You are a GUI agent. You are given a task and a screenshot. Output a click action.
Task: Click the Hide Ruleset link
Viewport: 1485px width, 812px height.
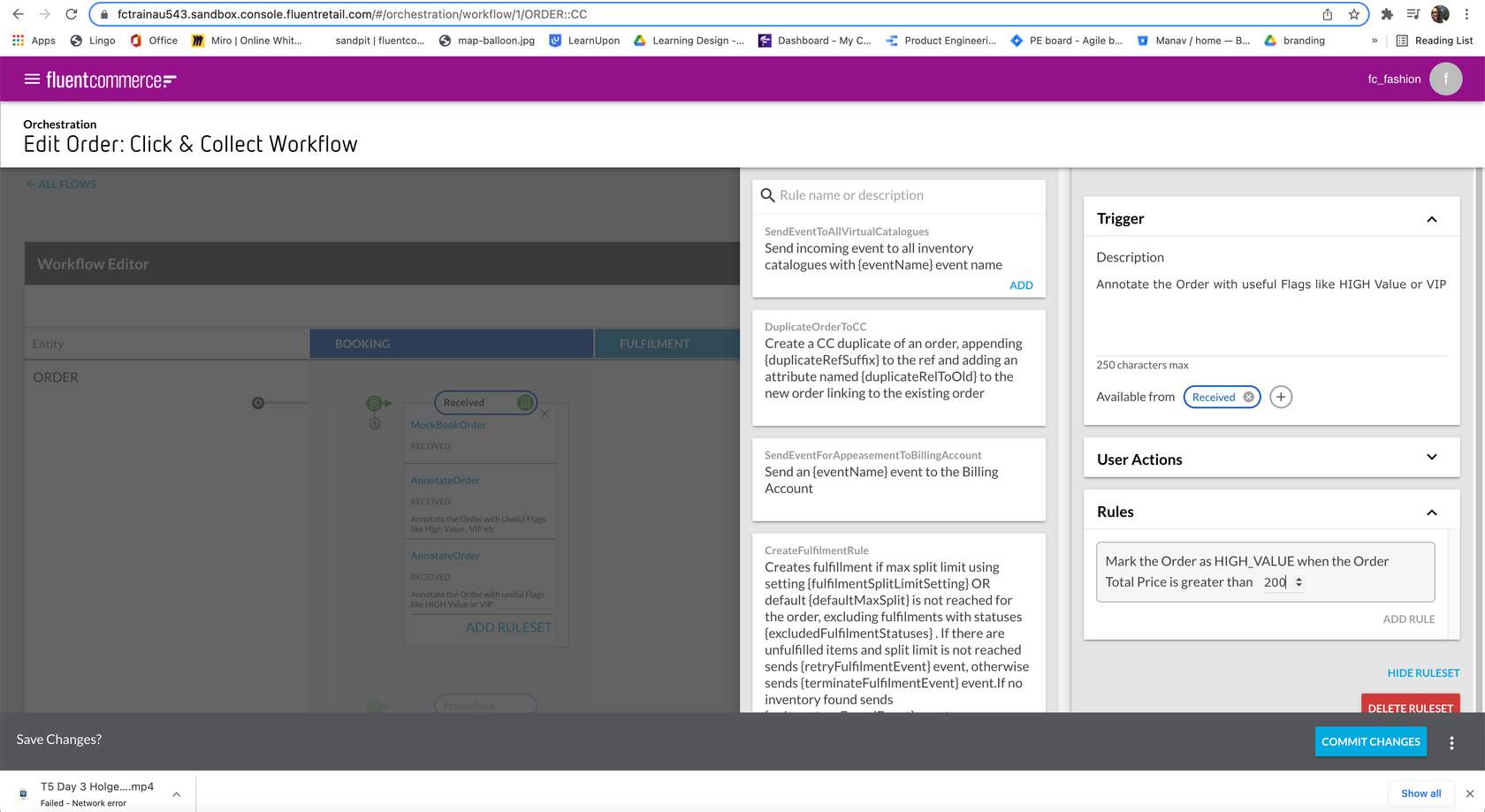point(1422,673)
